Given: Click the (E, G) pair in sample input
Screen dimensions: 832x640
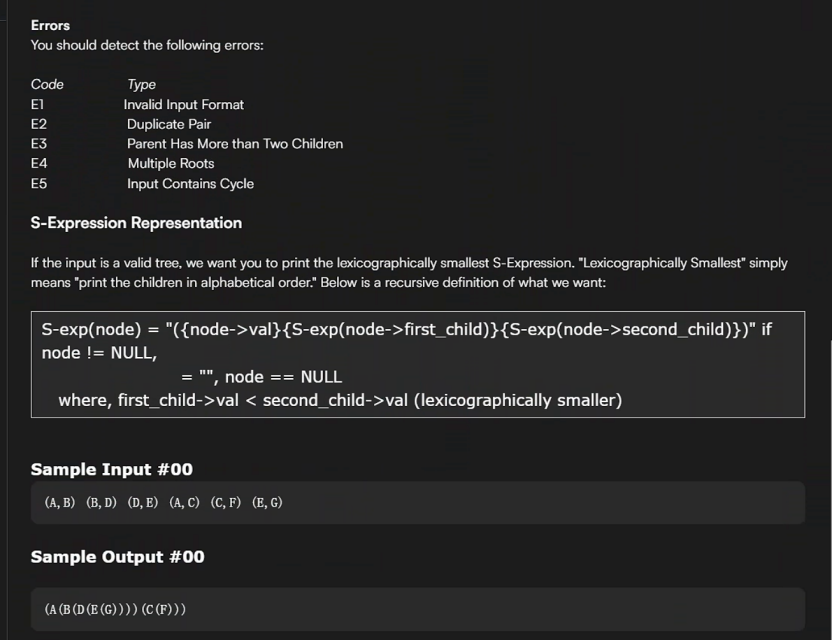Looking at the screenshot, I should [x=267, y=503].
